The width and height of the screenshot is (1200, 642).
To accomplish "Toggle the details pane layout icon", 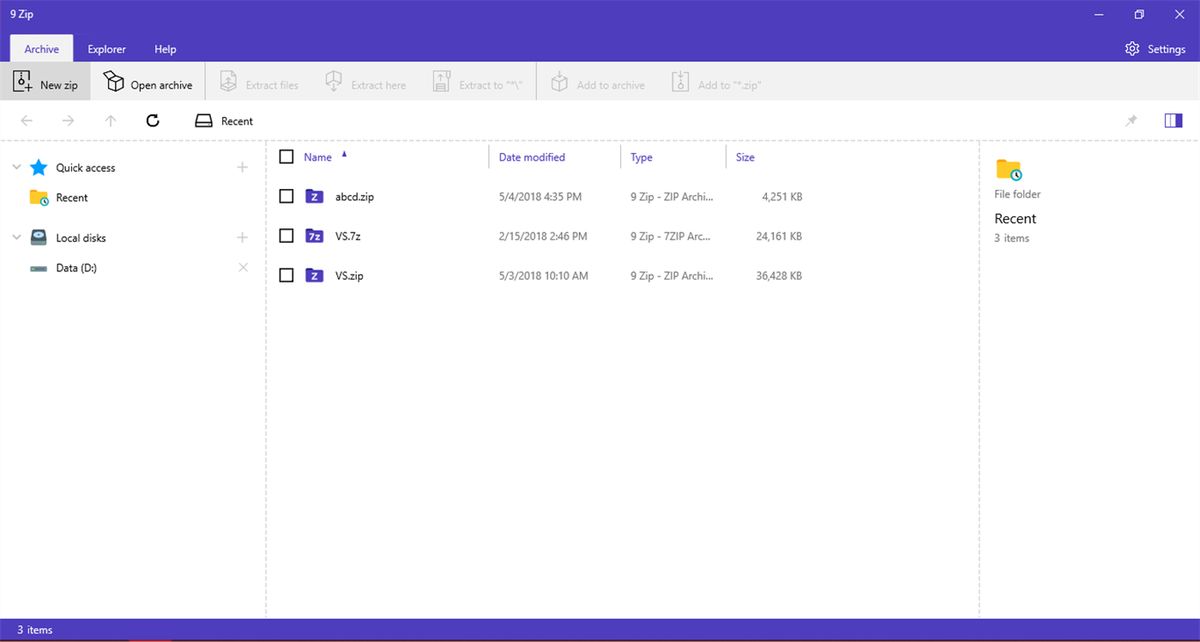I will tap(1173, 121).
